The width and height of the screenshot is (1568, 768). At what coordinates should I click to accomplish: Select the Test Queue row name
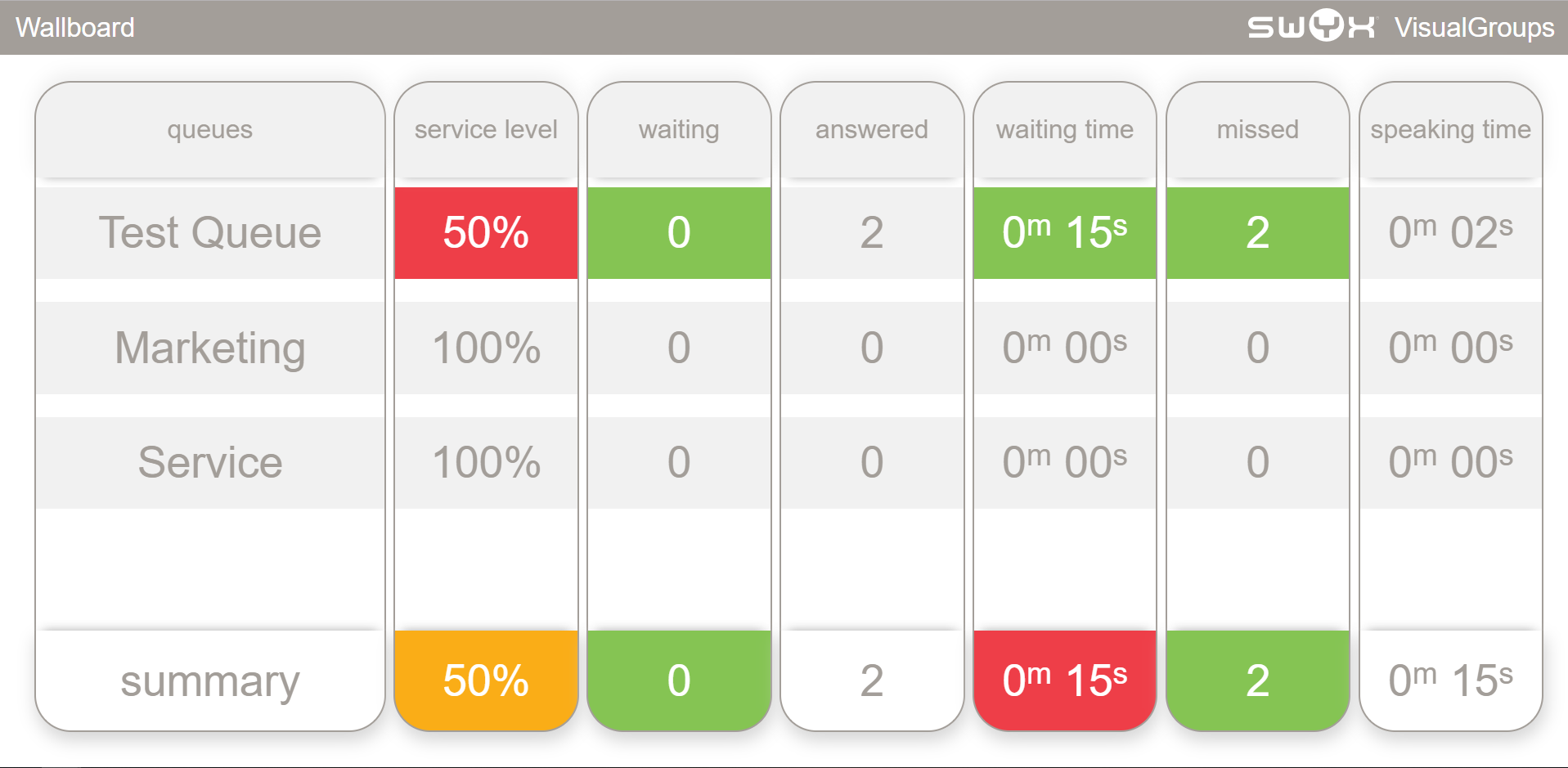click(210, 233)
